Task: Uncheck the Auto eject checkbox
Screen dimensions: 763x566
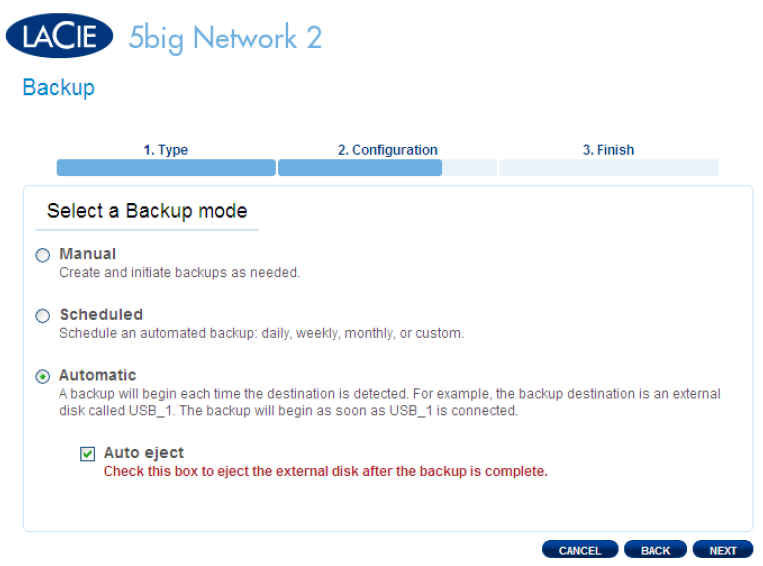Action: 88,454
